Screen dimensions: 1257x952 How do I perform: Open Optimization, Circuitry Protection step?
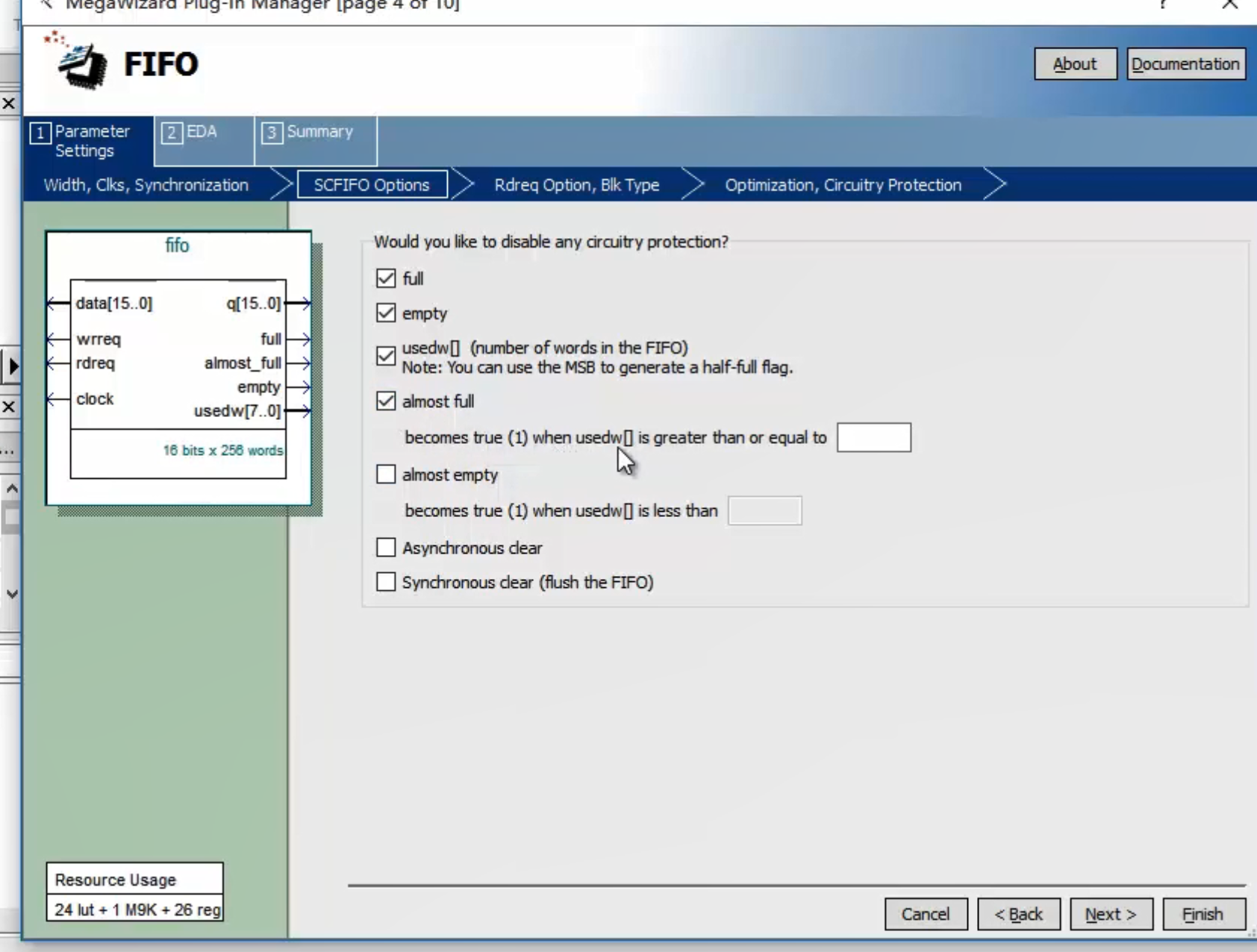(x=843, y=185)
